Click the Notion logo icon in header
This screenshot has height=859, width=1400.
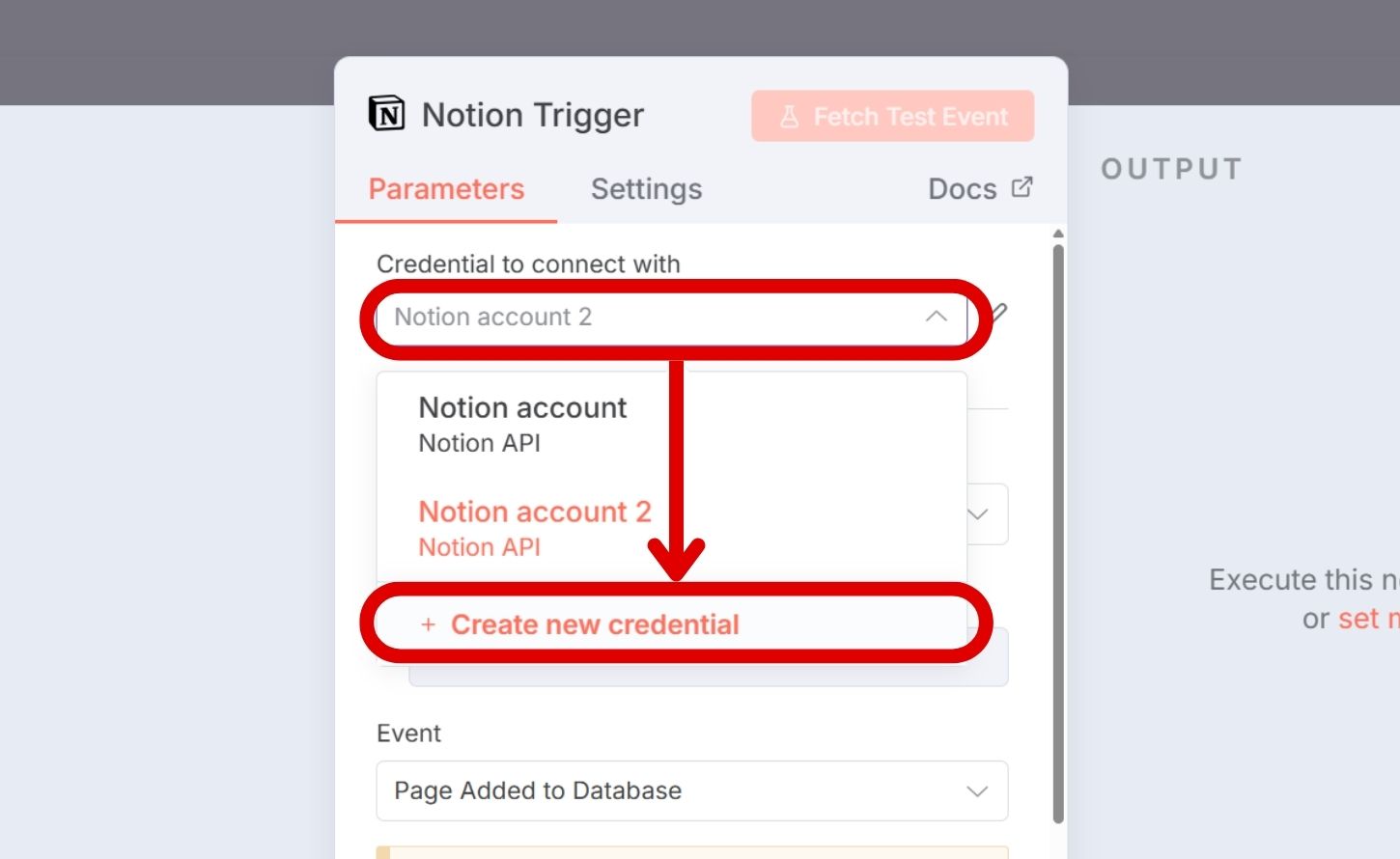[387, 114]
